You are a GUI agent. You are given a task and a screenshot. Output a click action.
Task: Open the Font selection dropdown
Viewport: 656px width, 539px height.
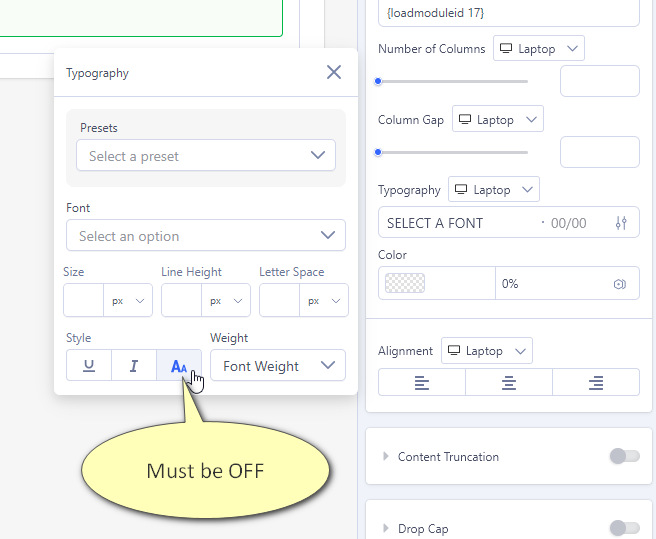[206, 236]
